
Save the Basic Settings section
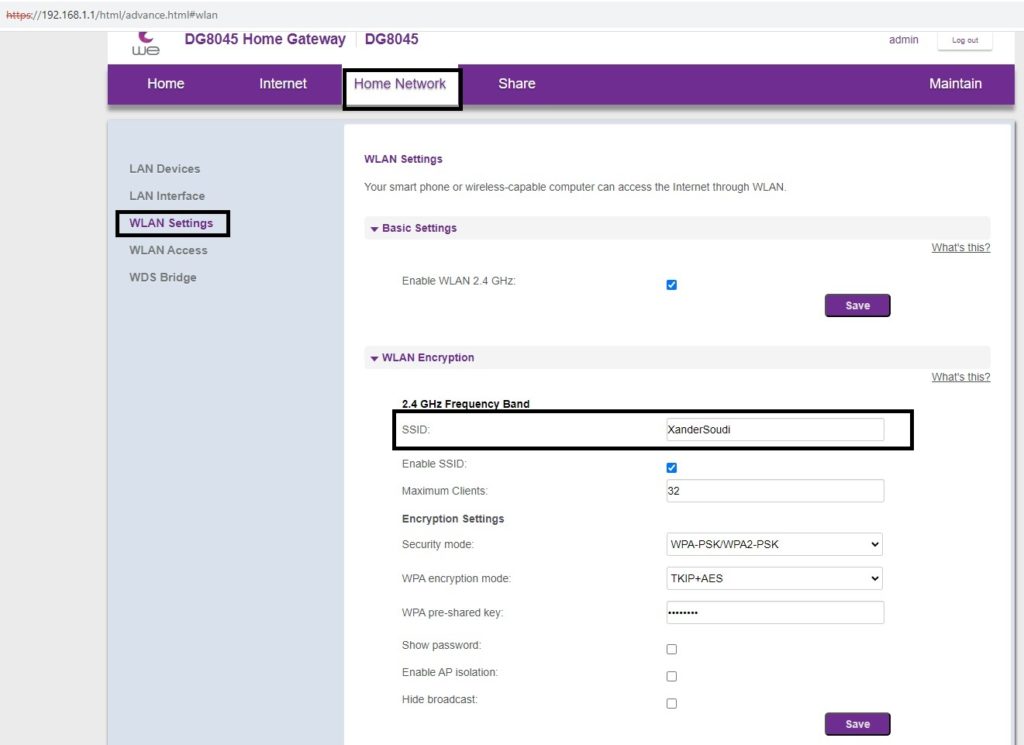pos(857,306)
